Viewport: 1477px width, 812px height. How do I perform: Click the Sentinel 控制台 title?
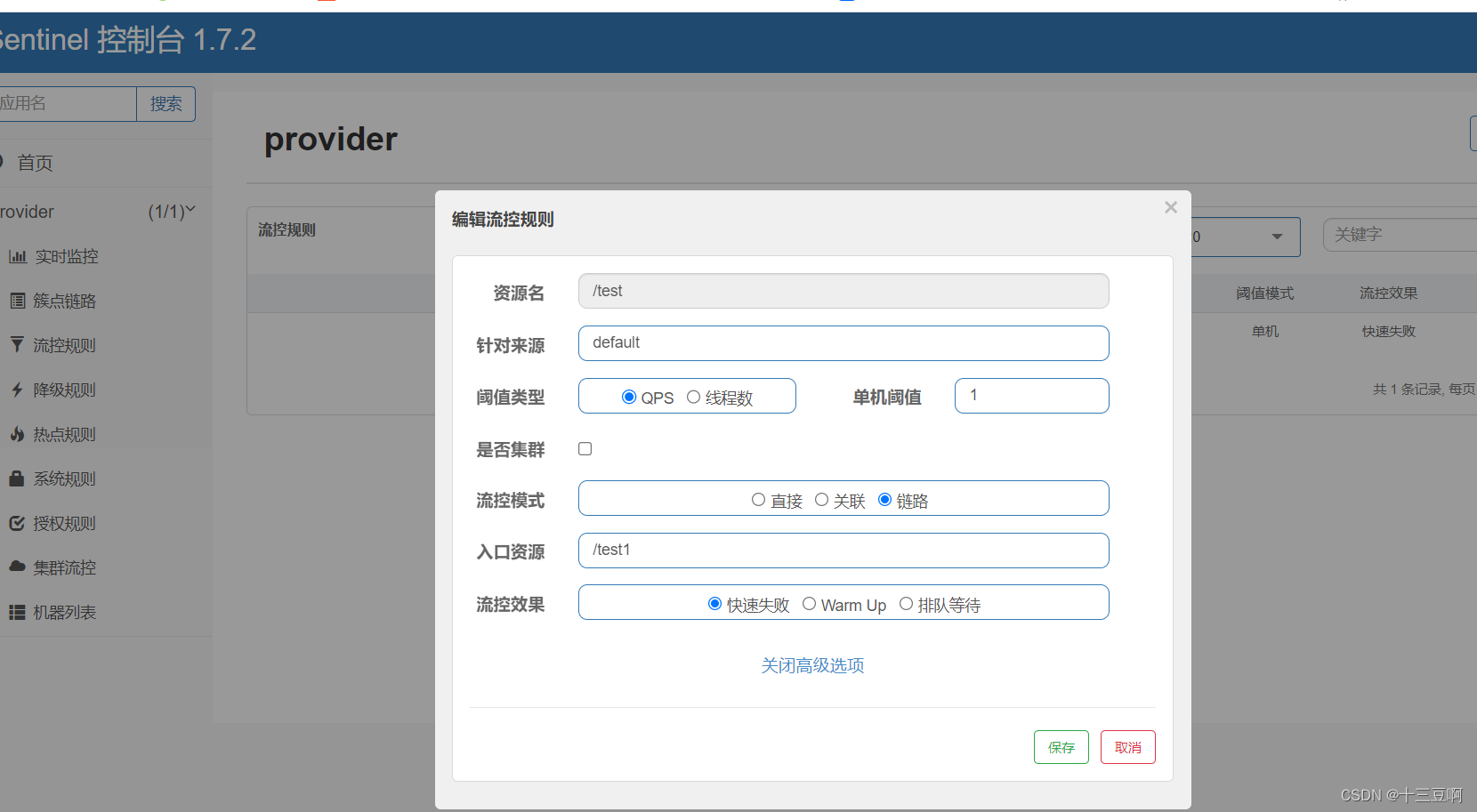coord(127,40)
